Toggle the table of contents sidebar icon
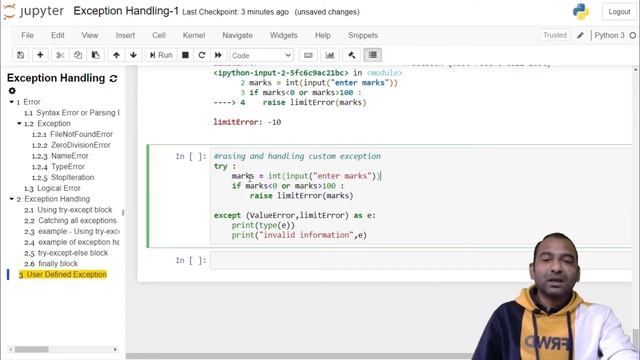640x360 pixels. (x=373, y=55)
